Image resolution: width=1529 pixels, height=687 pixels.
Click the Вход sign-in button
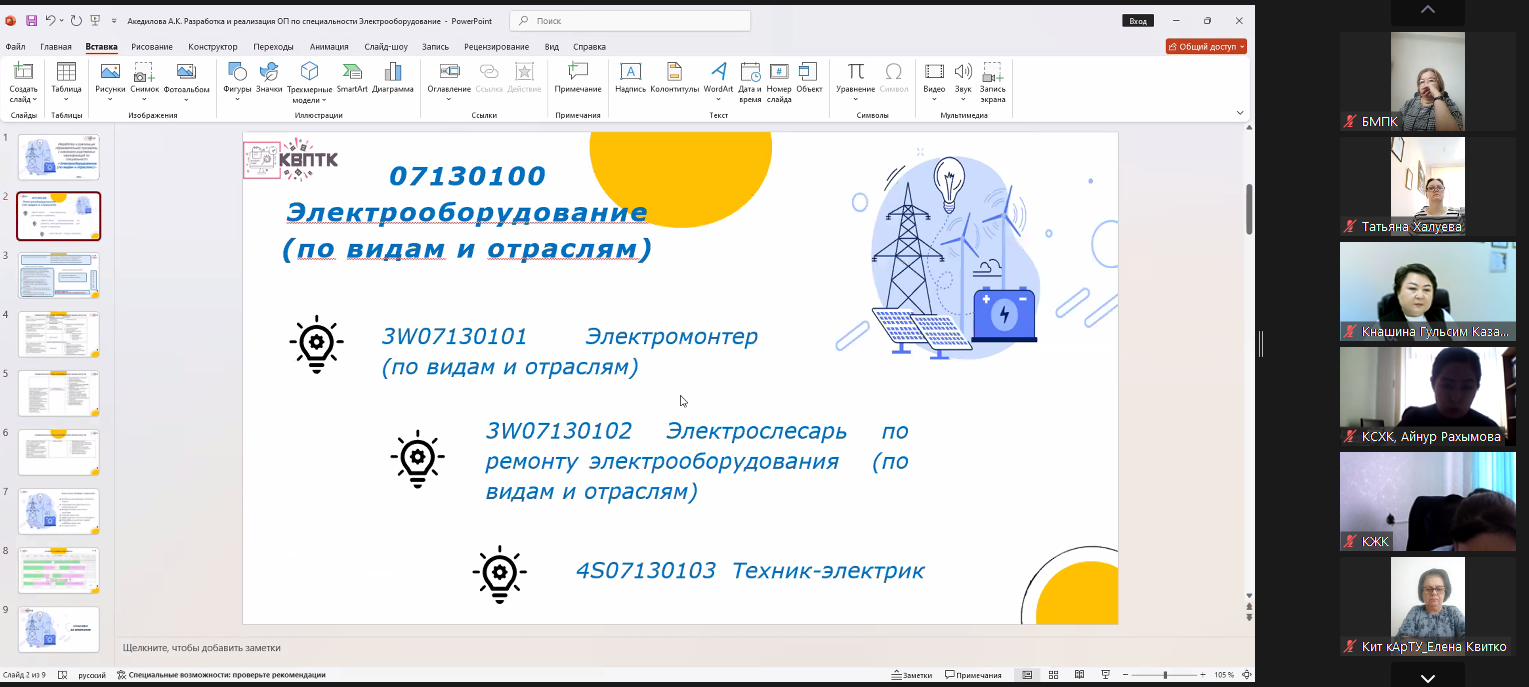(1137, 20)
